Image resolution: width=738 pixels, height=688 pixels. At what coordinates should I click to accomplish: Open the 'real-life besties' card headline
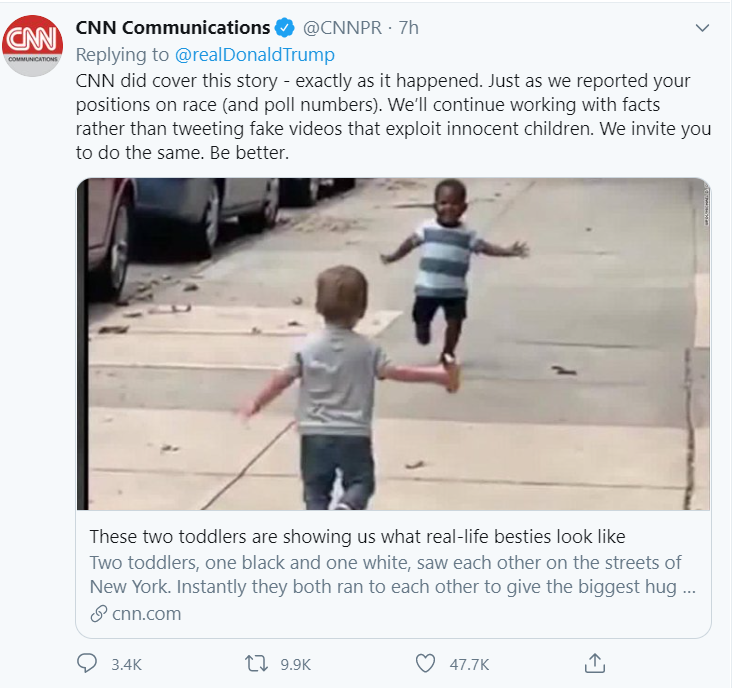click(x=357, y=535)
